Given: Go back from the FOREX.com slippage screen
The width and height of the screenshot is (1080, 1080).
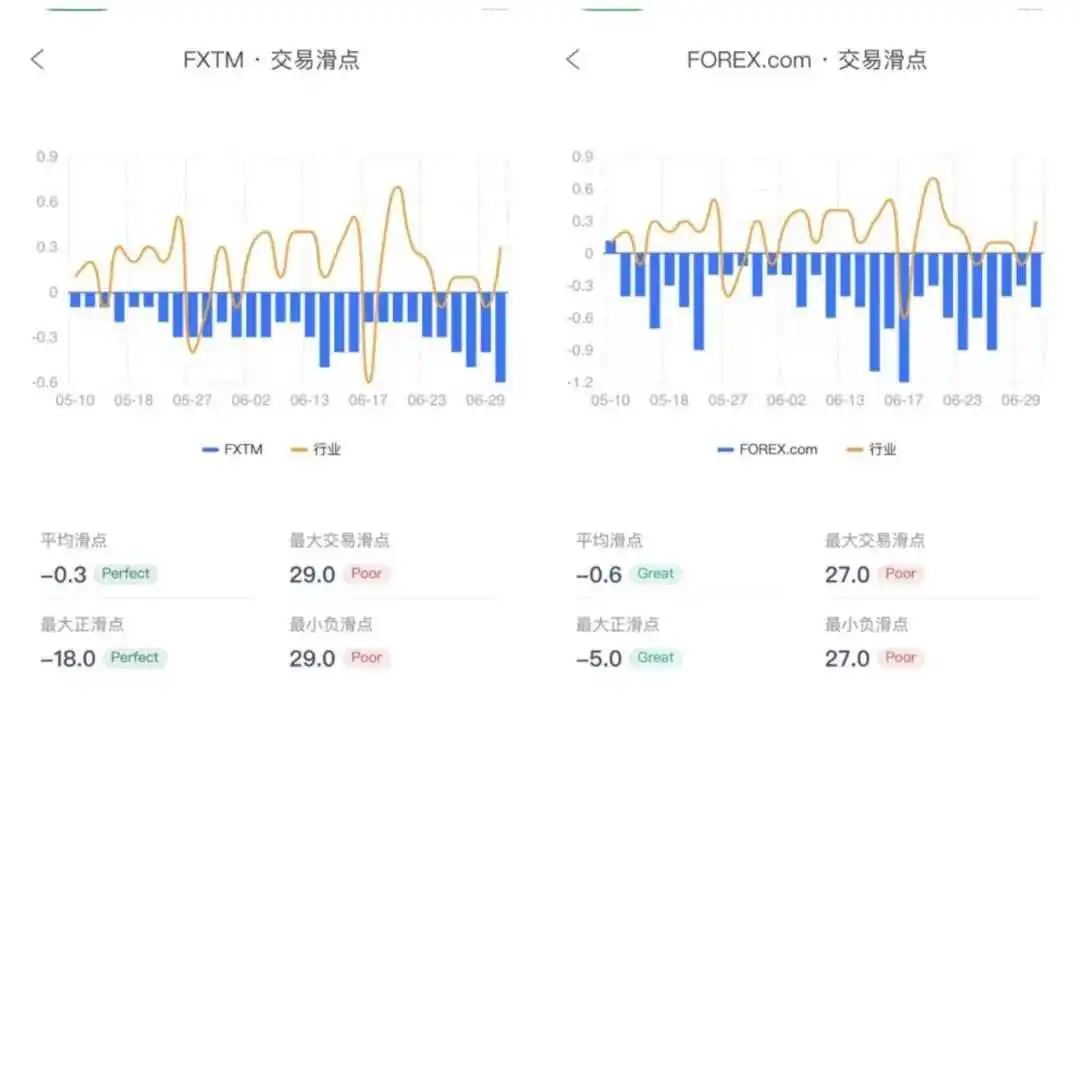Looking at the screenshot, I should (573, 60).
